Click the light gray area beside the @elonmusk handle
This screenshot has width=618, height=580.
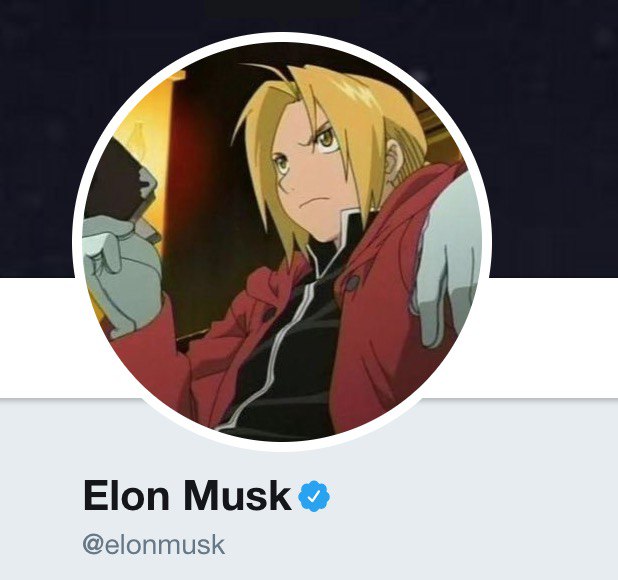pyautogui.click(x=394, y=545)
